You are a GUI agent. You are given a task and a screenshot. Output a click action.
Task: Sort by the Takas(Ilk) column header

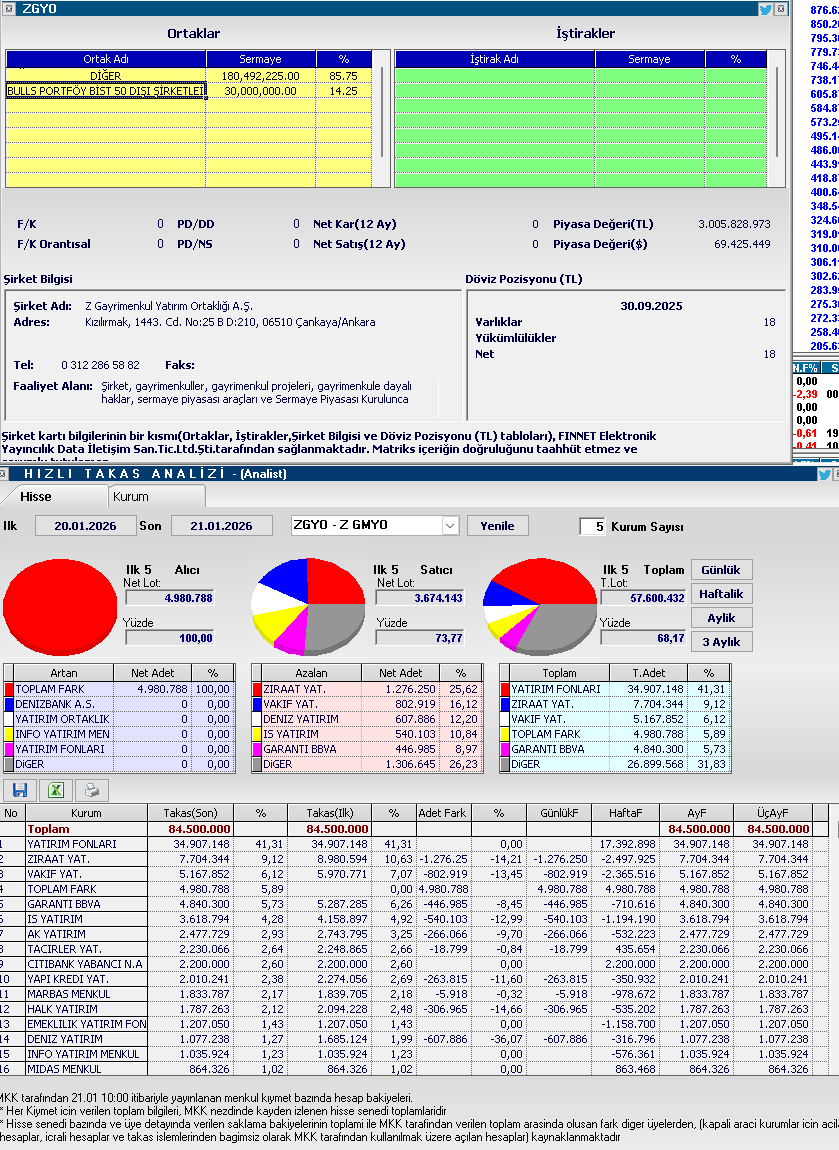click(x=329, y=813)
